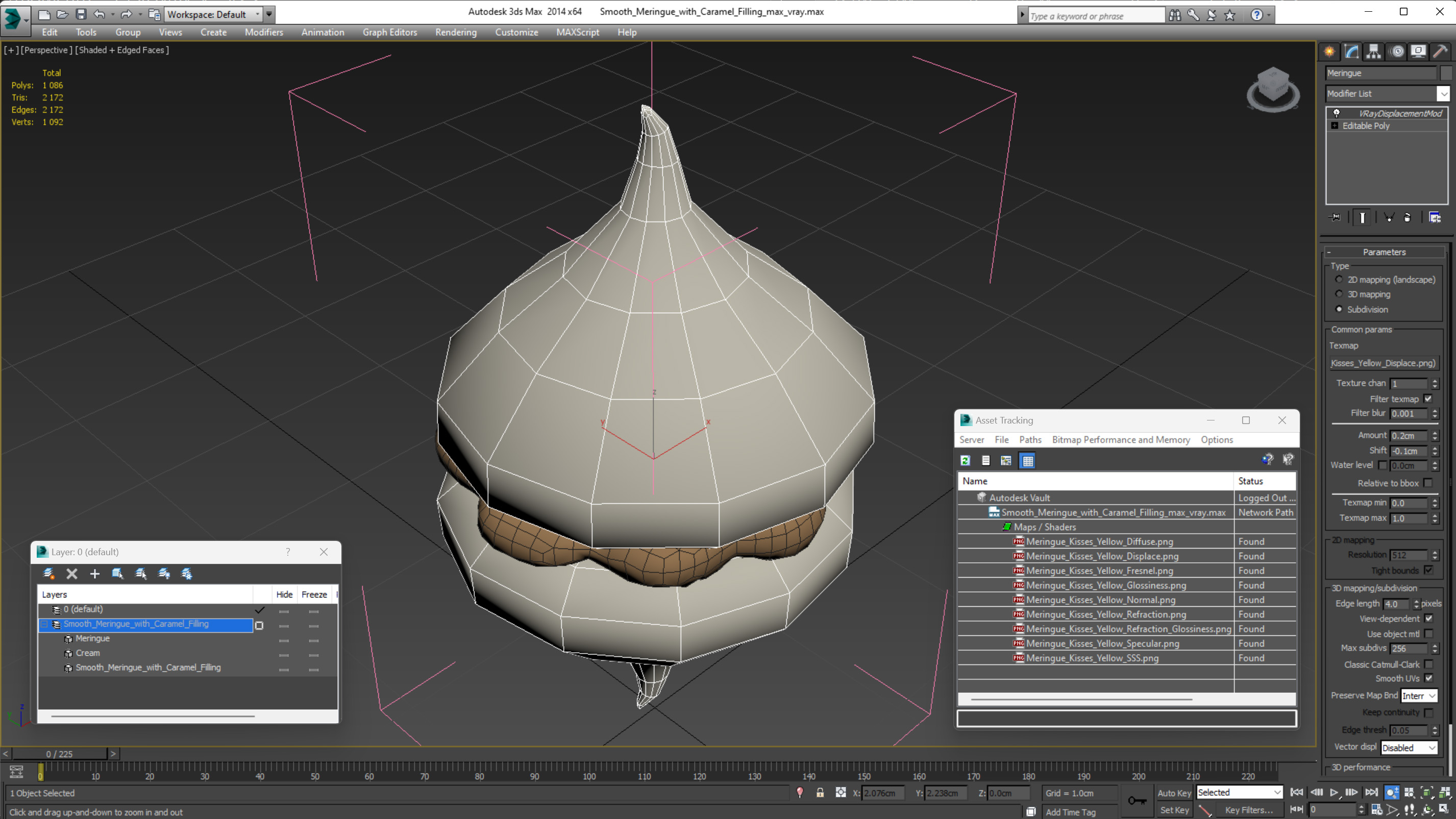Select 2D mapping (landscape) radio button
Viewport: 1456px width, 819px height.
(1339, 279)
